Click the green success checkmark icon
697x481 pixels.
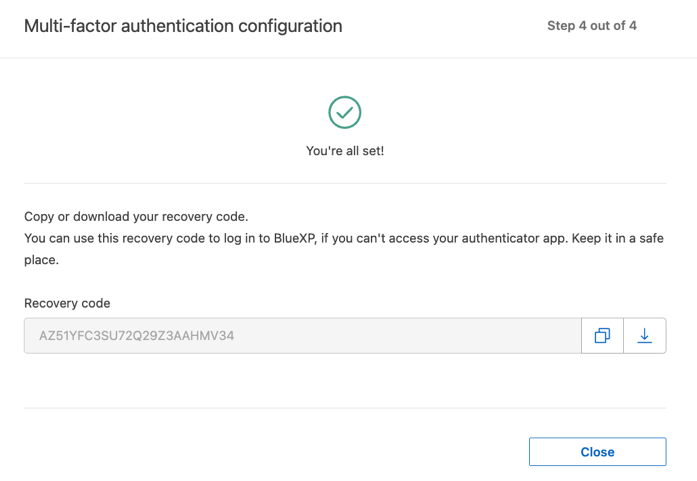tap(345, 112)
